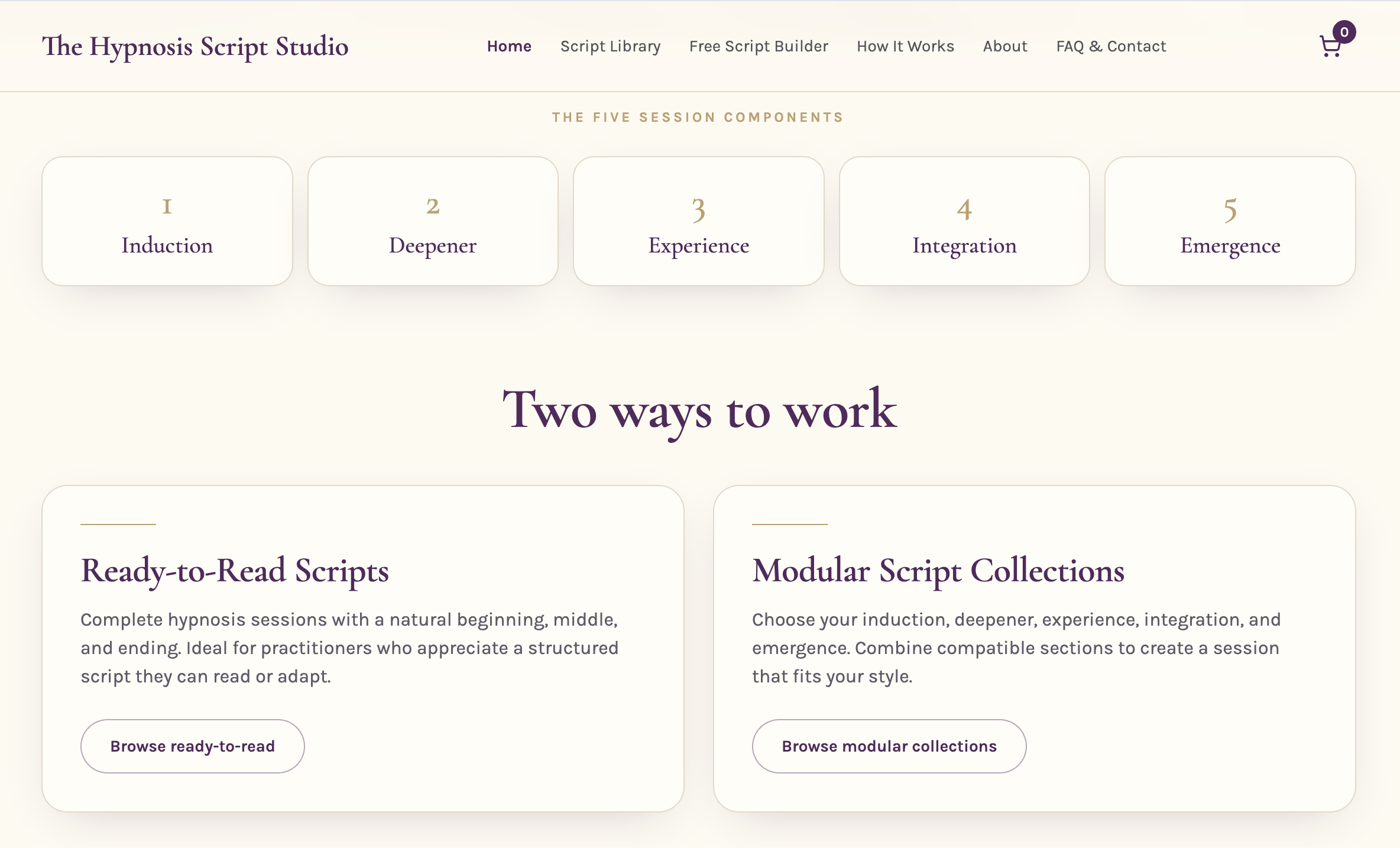Pick the Integration component card

click(x=964, y=221)
